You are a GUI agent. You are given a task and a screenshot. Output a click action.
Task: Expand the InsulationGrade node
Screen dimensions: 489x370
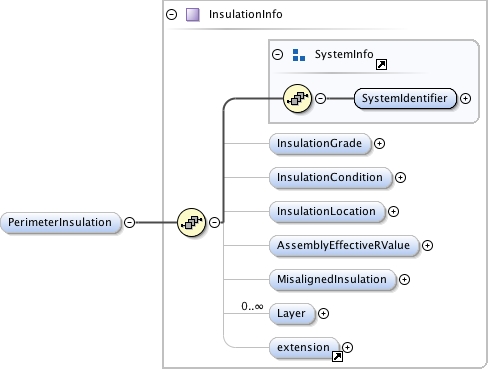tap(379, 143)
